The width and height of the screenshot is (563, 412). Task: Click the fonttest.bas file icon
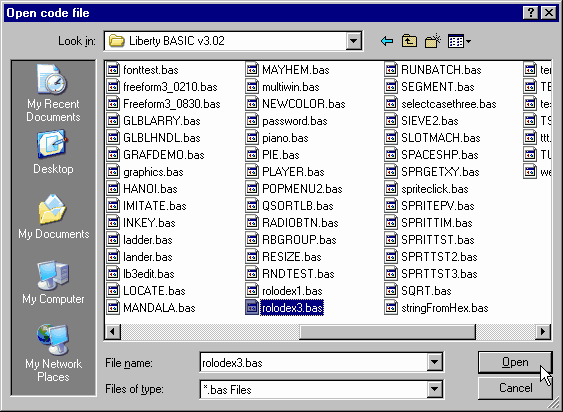pyautogui.click(x=113, y=70)
